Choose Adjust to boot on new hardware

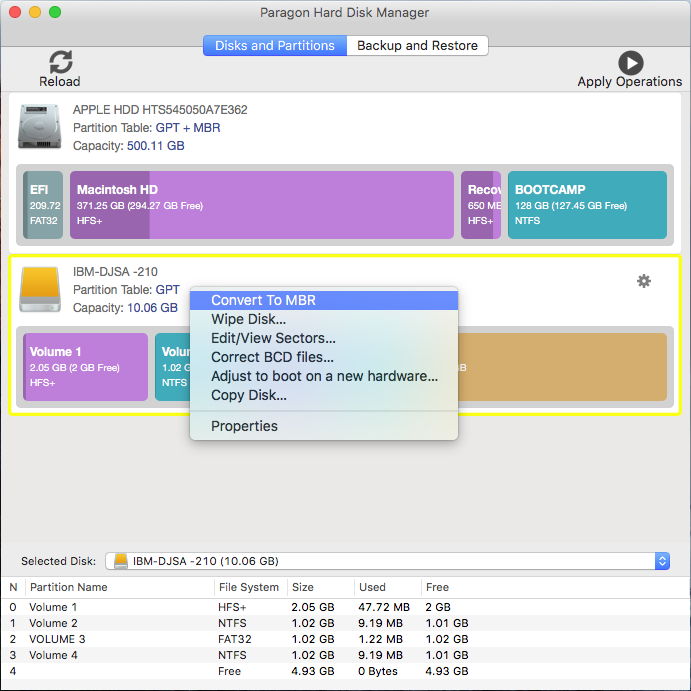click(324, 376)
